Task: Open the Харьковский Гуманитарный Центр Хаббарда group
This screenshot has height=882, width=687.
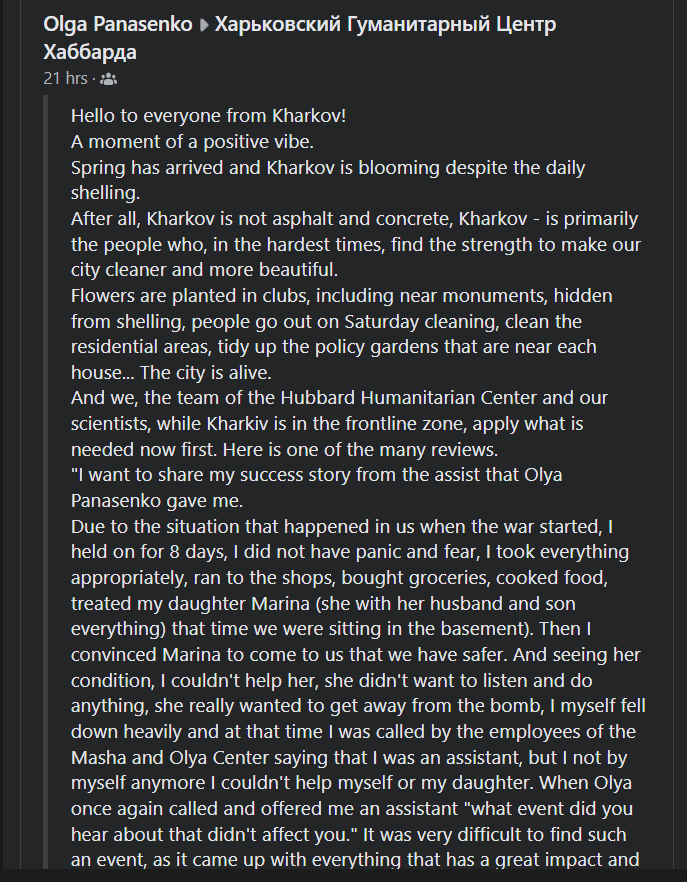Action: pos(385,24)
